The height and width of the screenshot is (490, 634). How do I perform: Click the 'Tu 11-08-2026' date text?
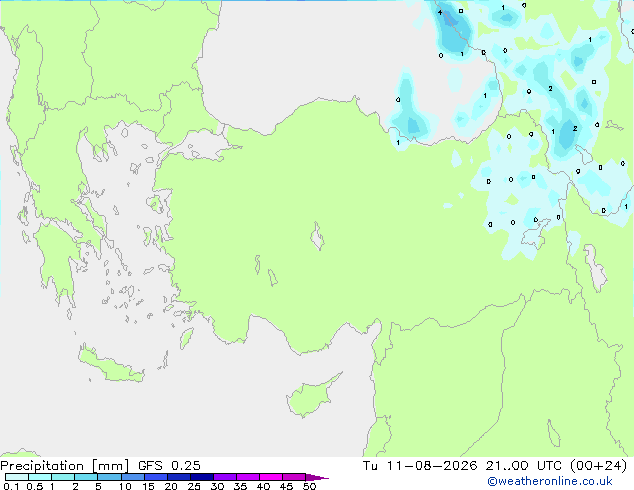click(x=420, y=466)
